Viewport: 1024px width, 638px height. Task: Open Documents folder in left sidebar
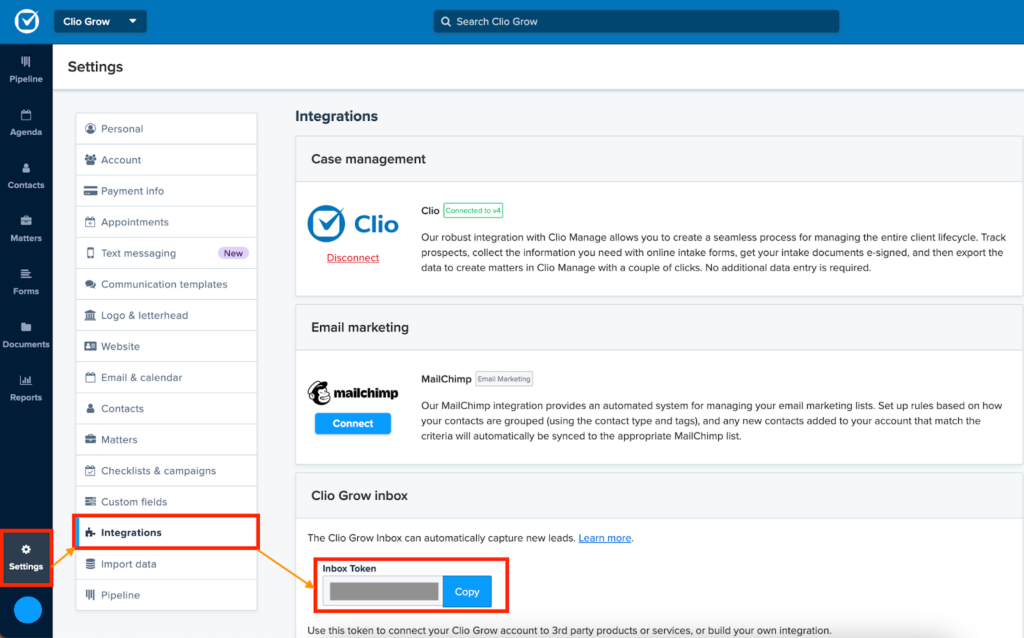tap(26, 334)
